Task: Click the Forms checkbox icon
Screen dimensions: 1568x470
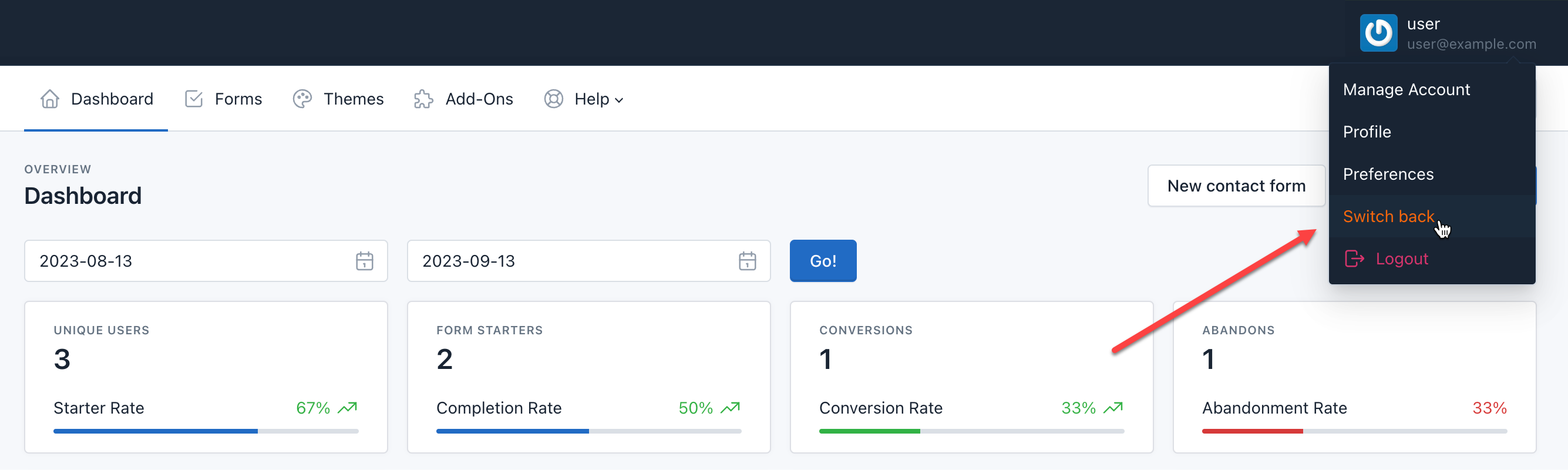Action: point(194,99)
